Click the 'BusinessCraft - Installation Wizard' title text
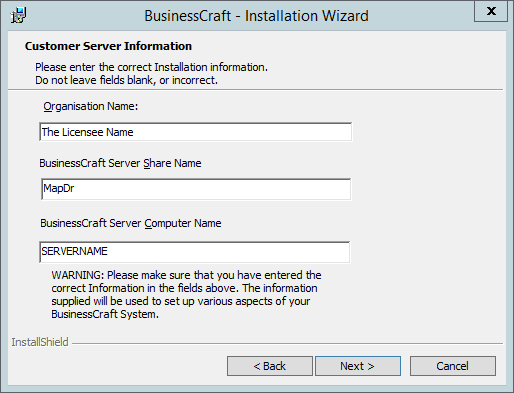This screenshot has width=514, height=393. click(256, 16)
